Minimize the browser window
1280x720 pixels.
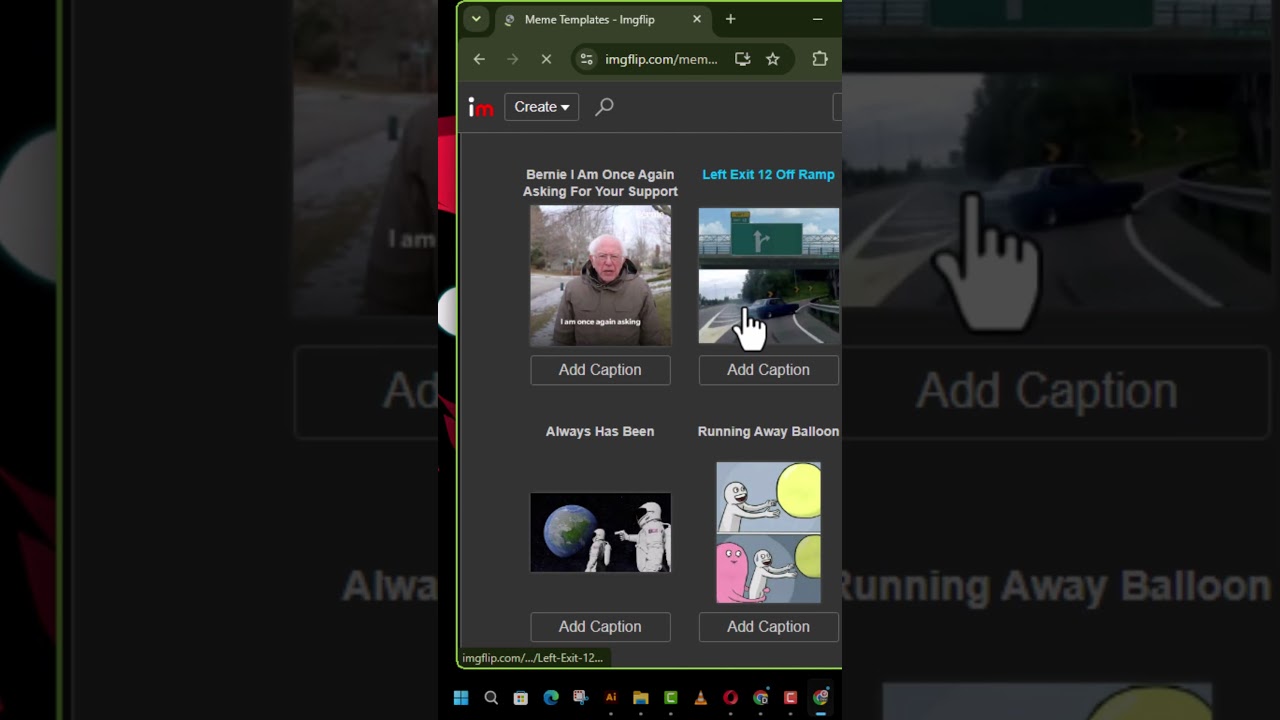click(x=818, y=19)
